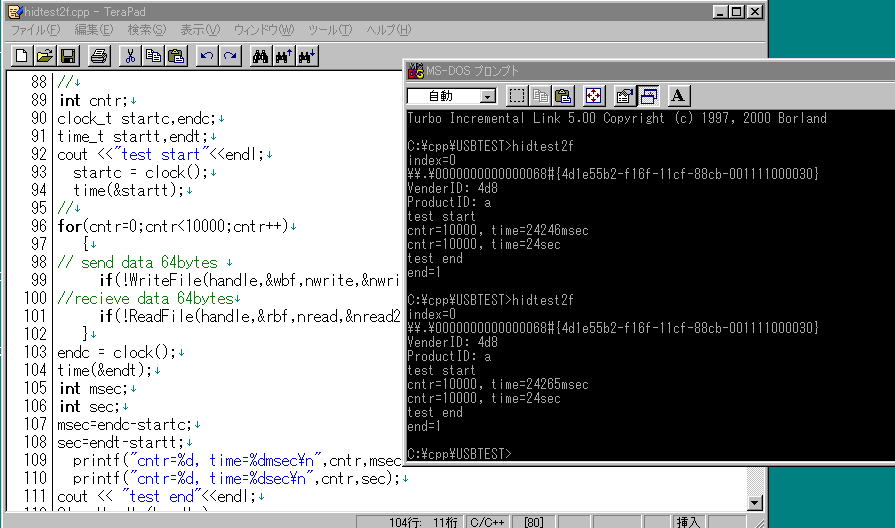The width and height of the screenshot is (895, 528).
Task: Click the Background icon in MS-DOS prompt toolbar
Action: (x=648, y=96)
